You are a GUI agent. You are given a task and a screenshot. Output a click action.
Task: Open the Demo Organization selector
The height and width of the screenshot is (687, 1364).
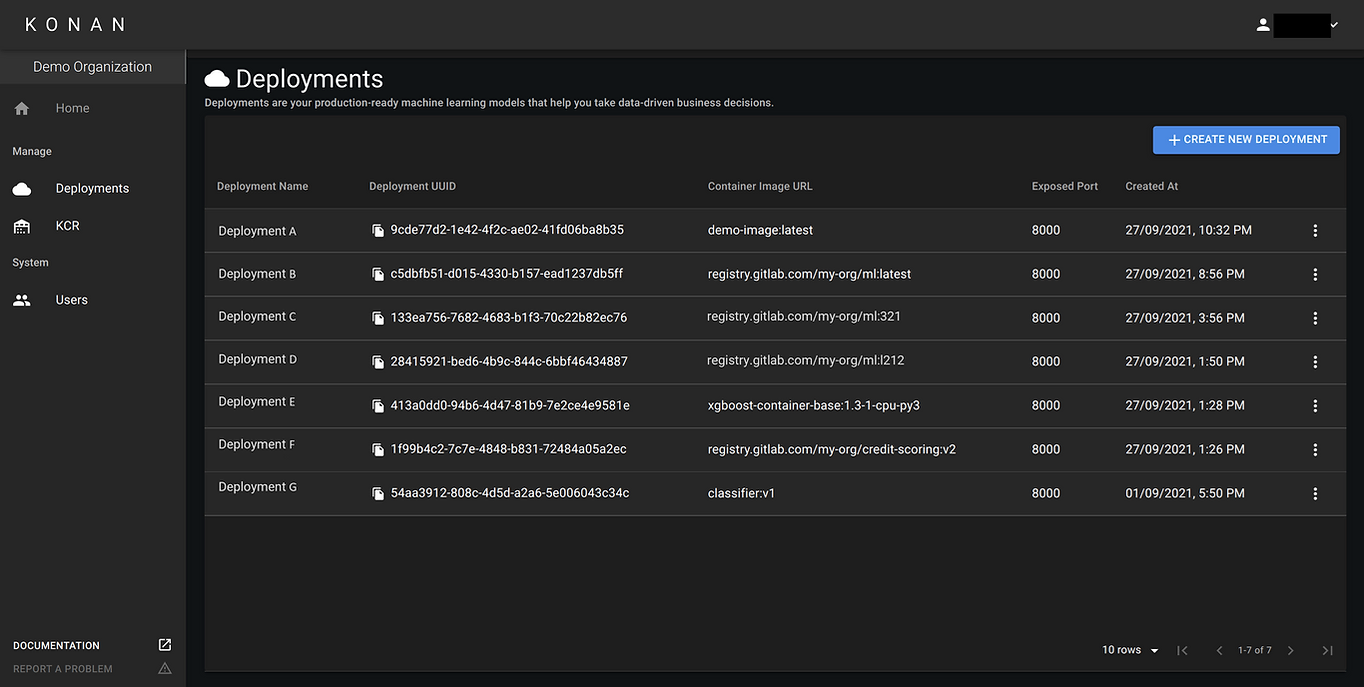pos(92,67)
